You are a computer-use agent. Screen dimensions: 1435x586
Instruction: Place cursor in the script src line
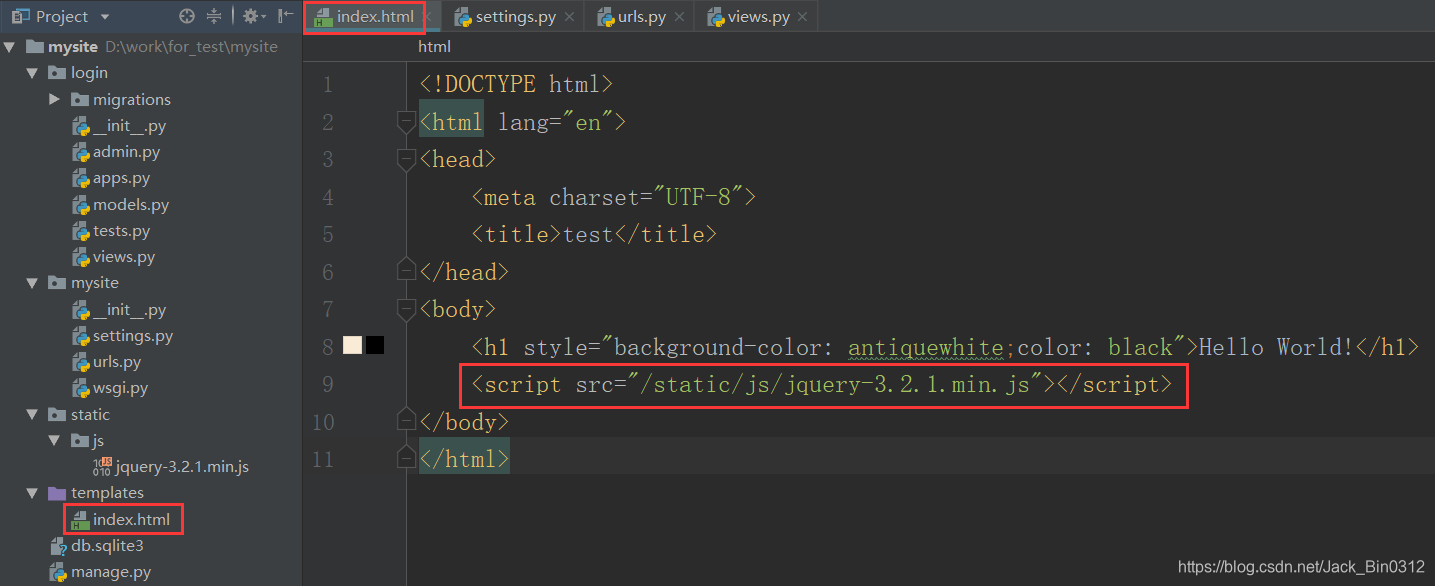coord(821,384)
